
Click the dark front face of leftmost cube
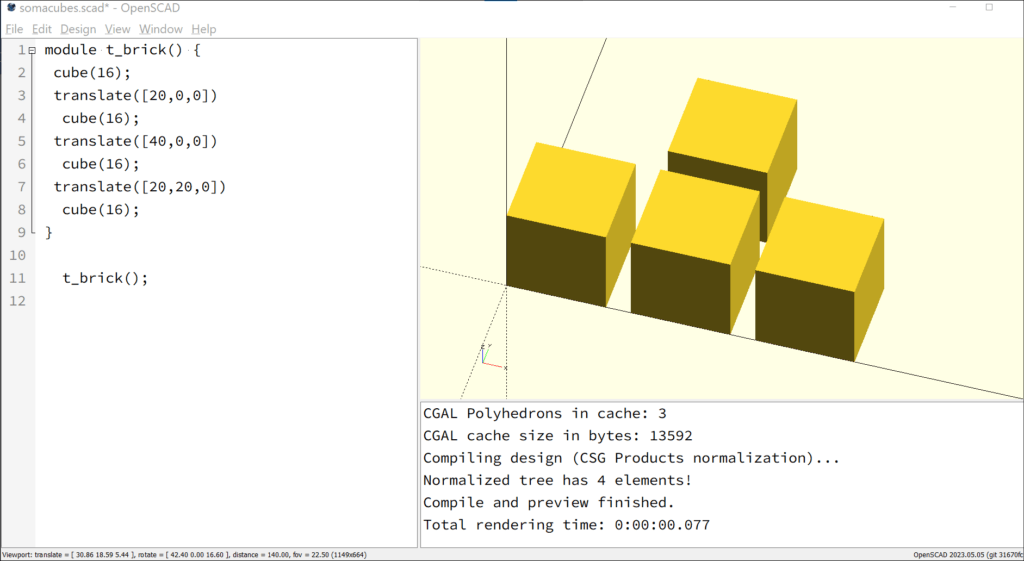tap(556, 261)
